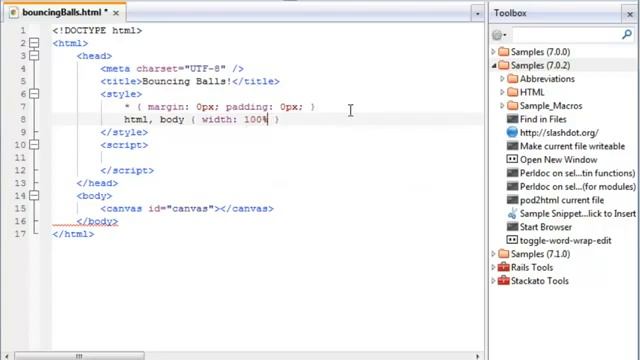Click the Perldoc (for modules) command icon

[512, 186]
